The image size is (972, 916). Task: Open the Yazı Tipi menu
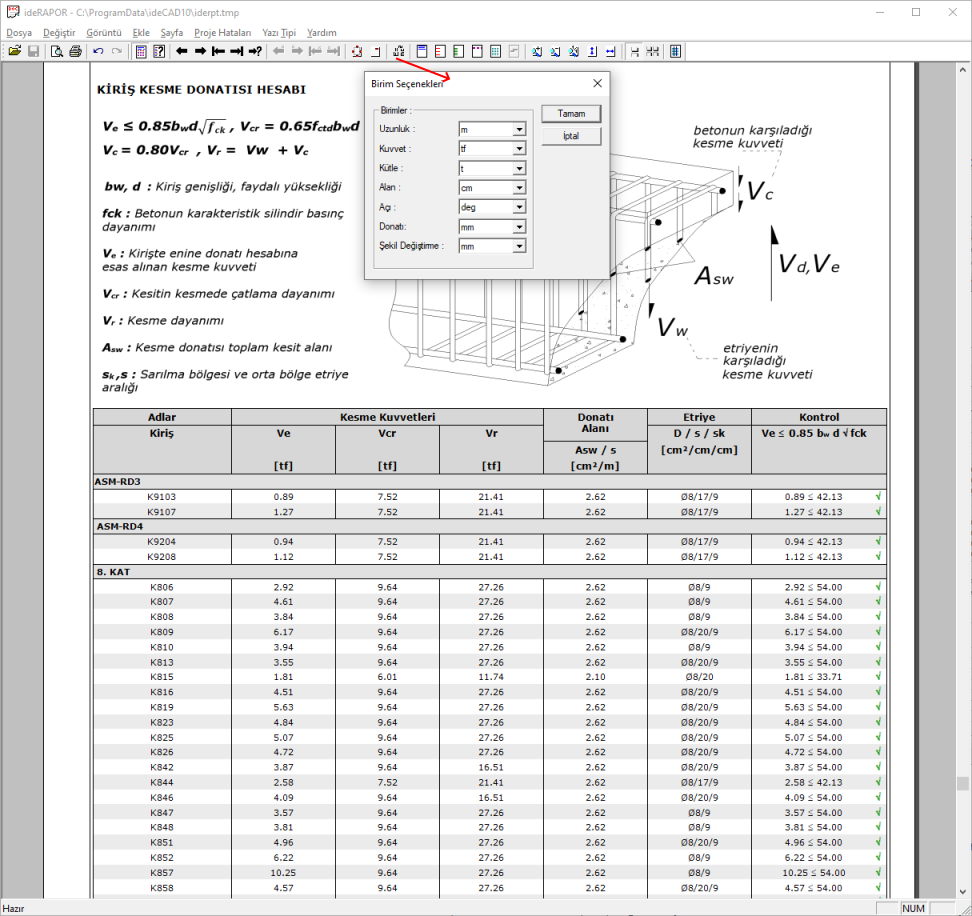point(279,32)
